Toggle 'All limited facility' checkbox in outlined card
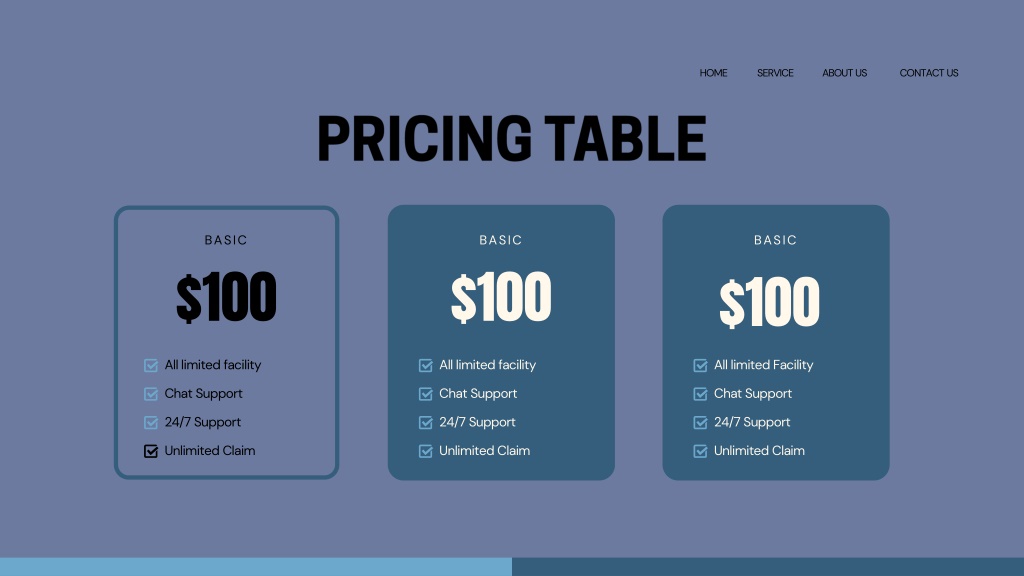1024x576 pixels. tap(151, 365)
